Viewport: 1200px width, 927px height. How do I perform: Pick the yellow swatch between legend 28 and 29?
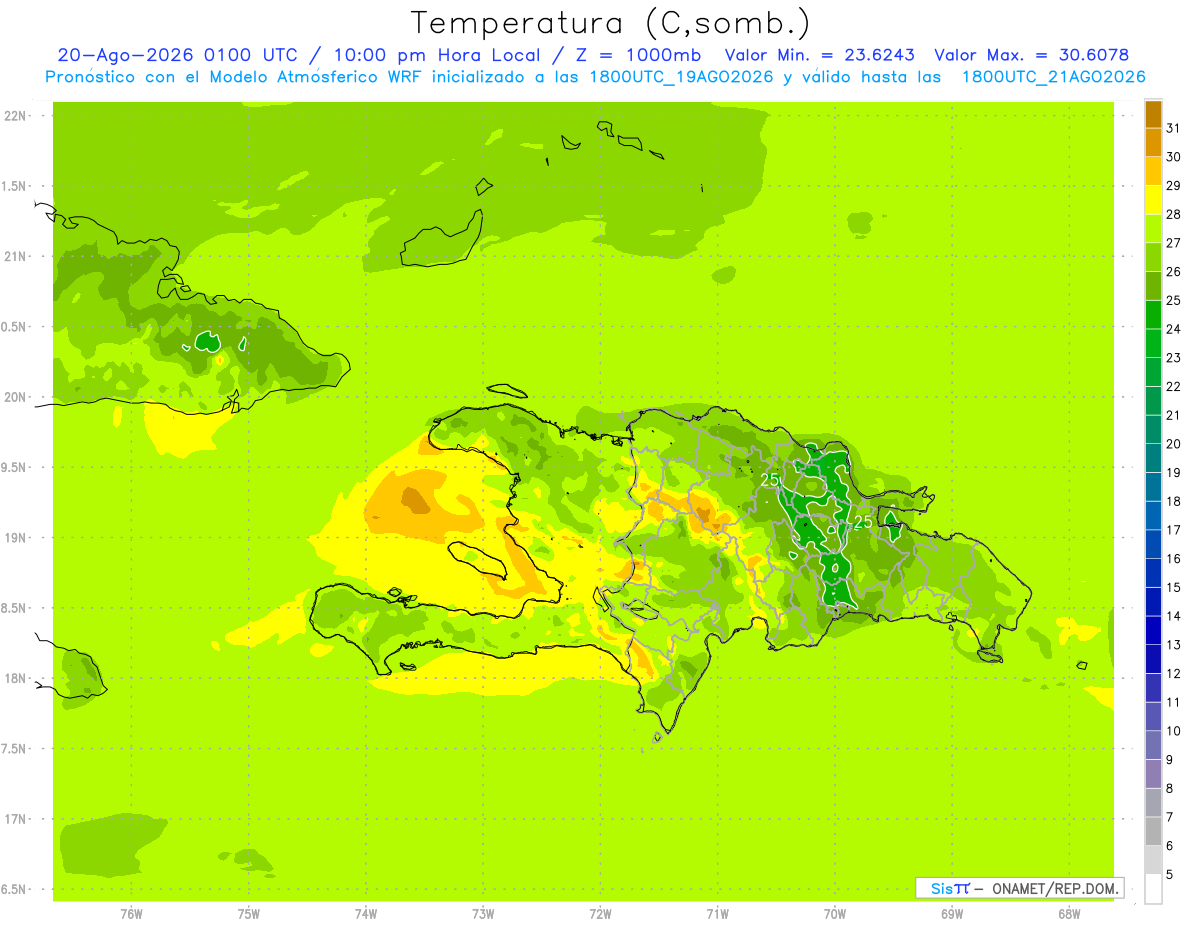coord(1154,200)
